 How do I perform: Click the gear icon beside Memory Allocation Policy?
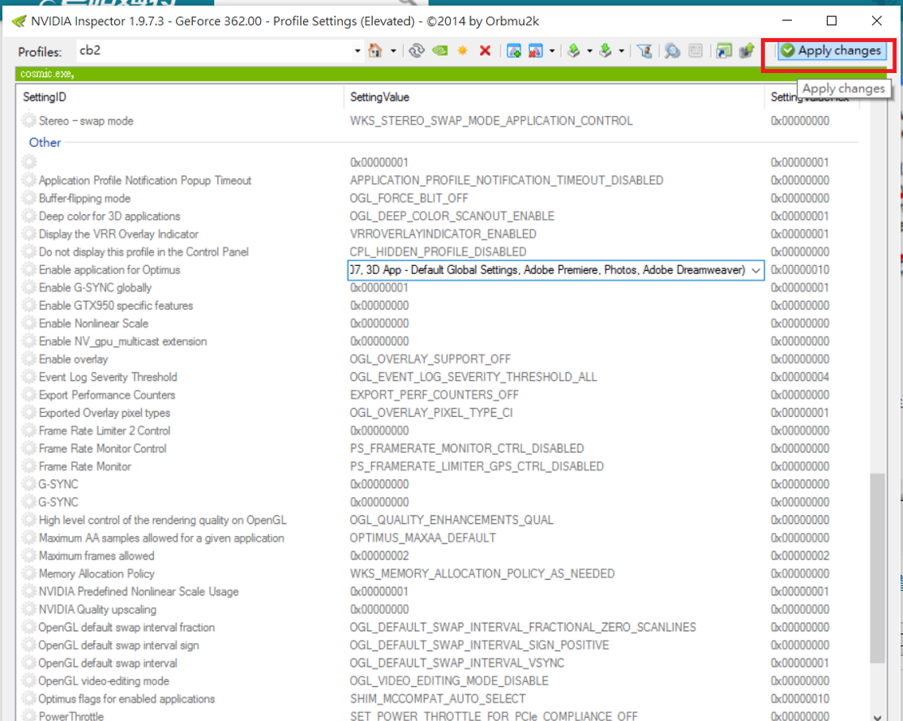28,574
